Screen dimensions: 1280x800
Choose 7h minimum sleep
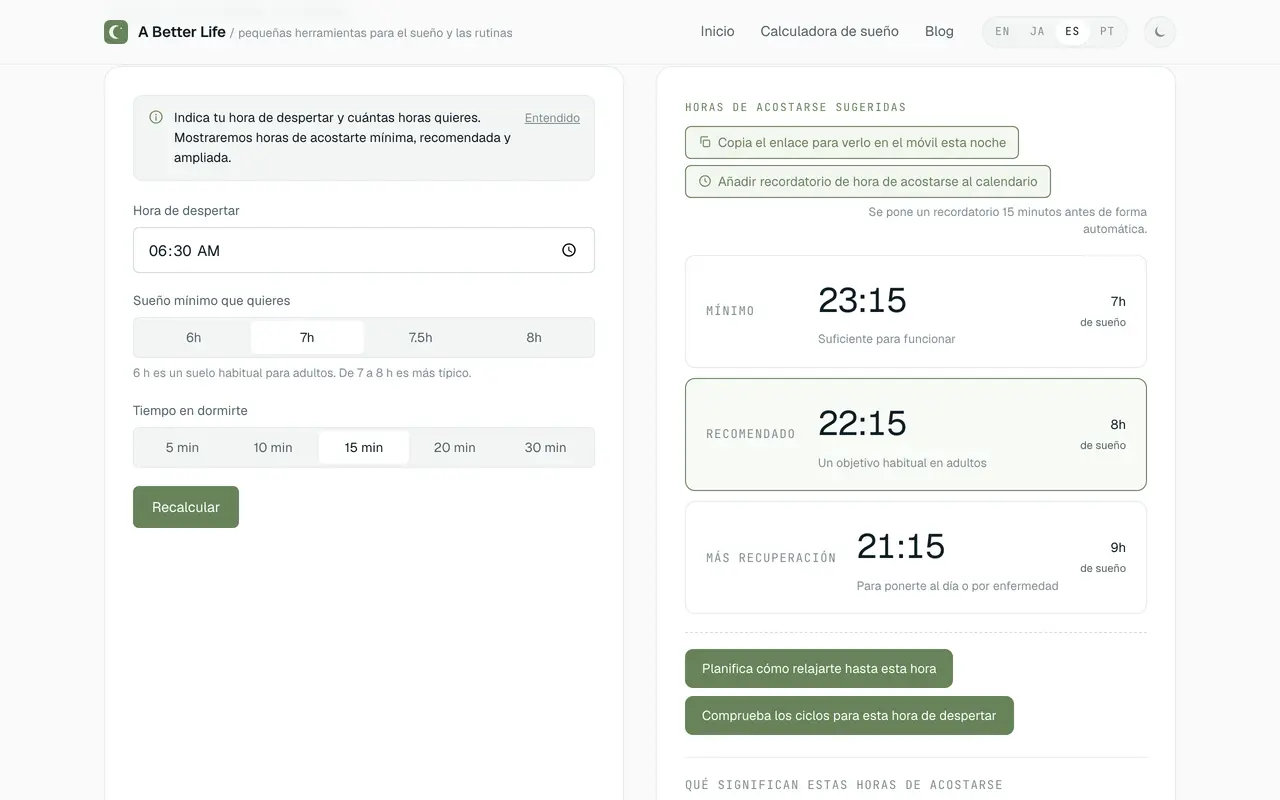pos(307,337)
